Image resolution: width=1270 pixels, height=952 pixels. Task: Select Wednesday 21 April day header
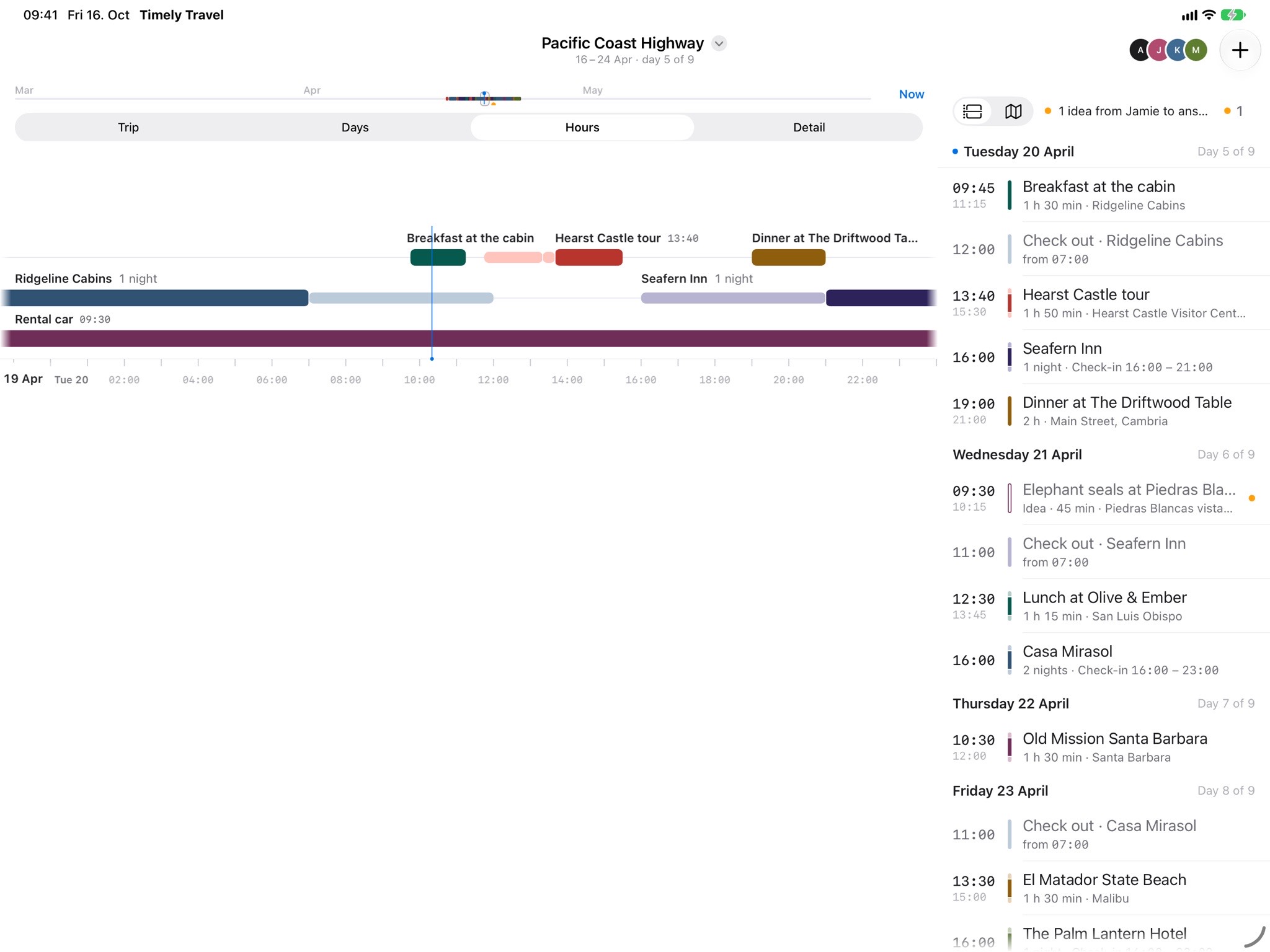click(1104, 455)
